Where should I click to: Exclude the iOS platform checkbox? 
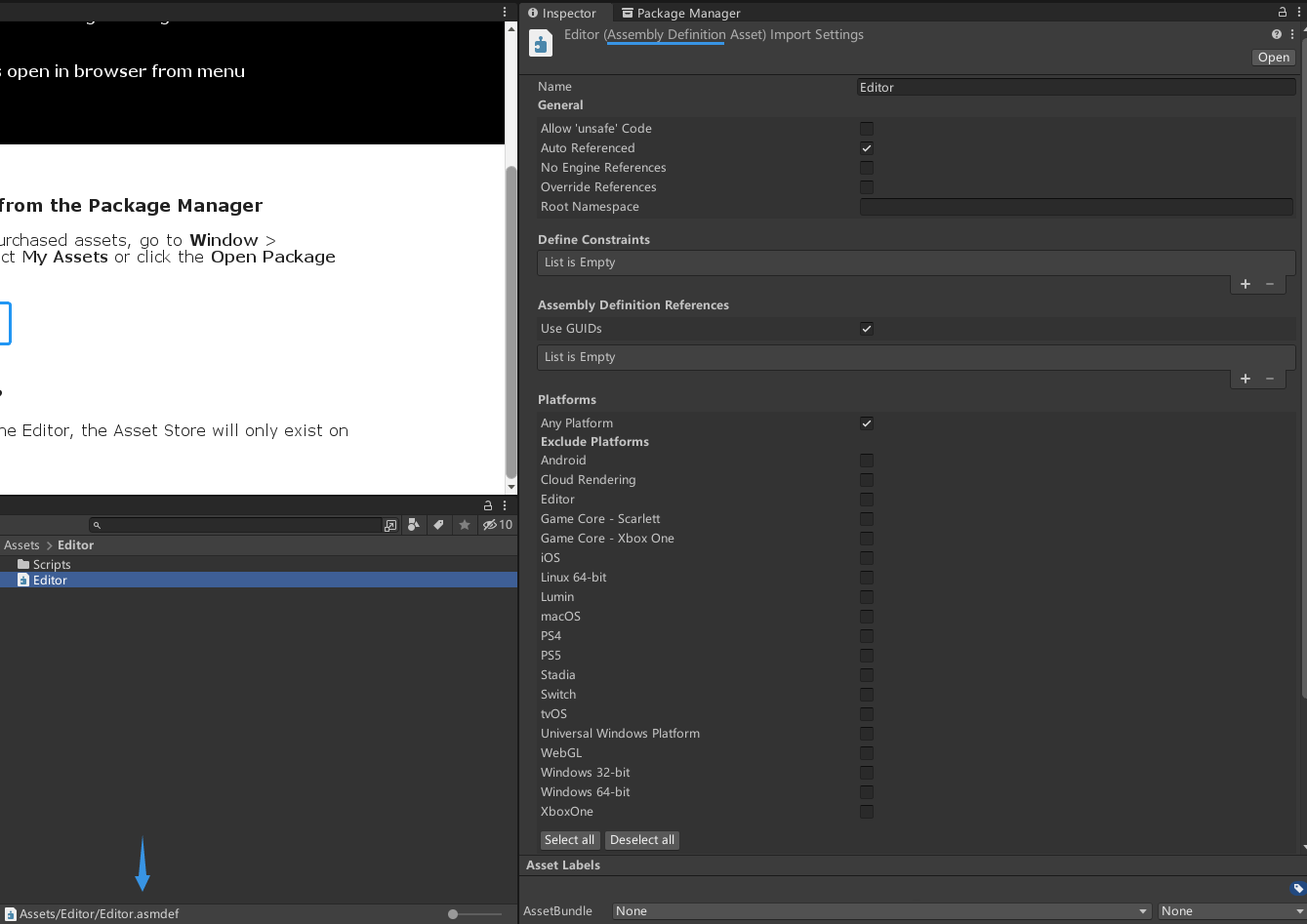tap(867, 558)
